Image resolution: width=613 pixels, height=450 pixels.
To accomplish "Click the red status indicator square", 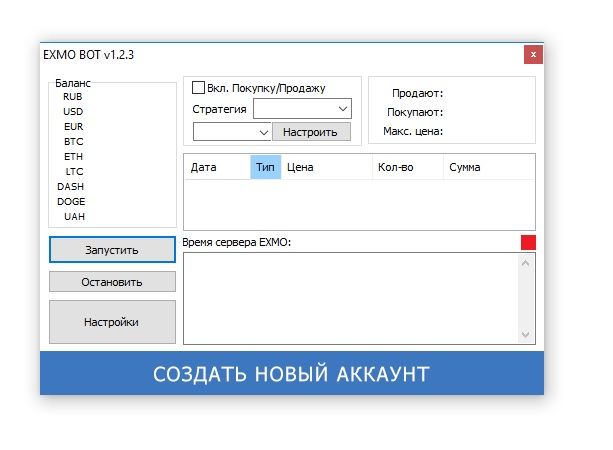I will [x=528, y=242].
